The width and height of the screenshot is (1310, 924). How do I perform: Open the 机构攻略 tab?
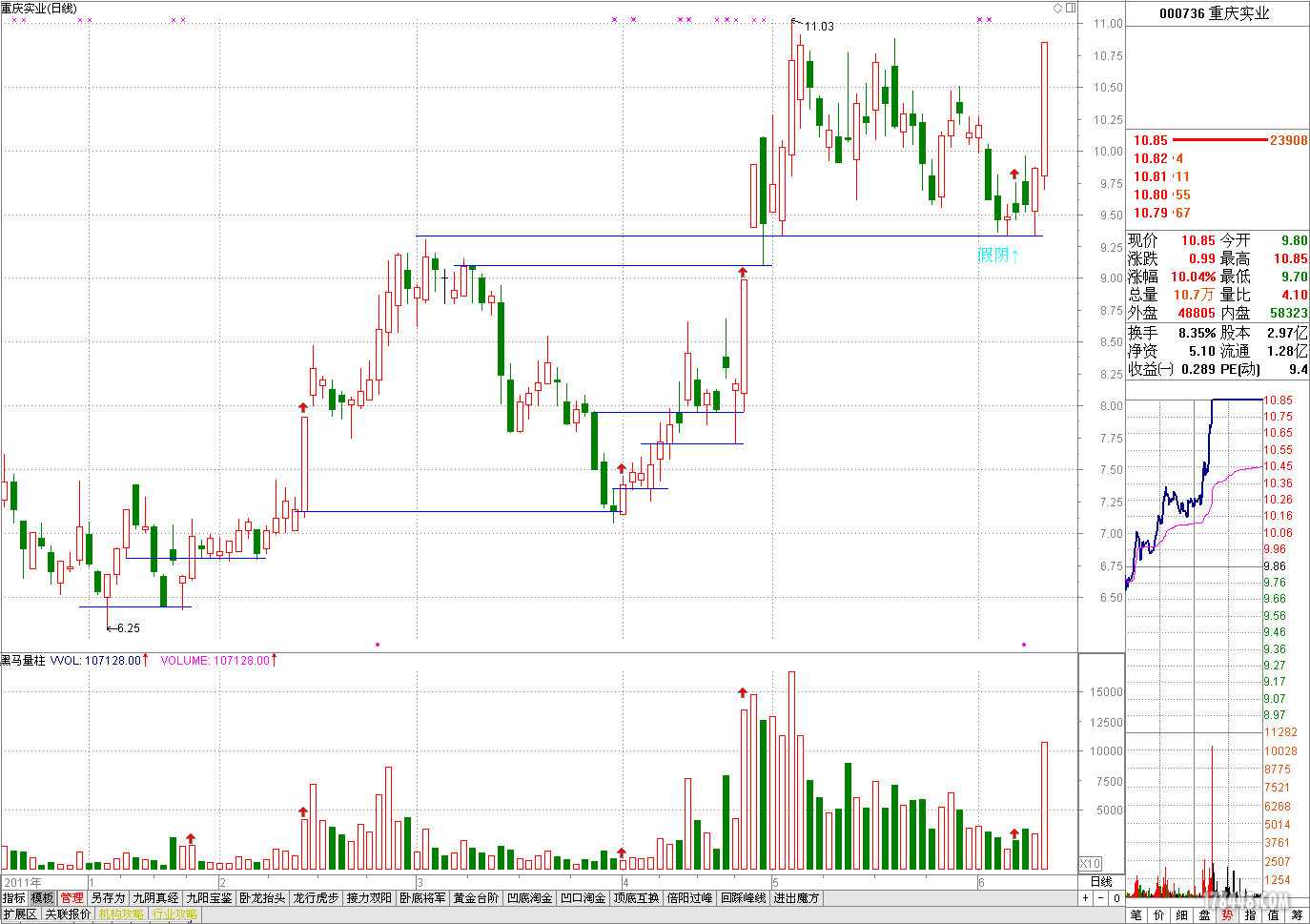click(121, 914)
